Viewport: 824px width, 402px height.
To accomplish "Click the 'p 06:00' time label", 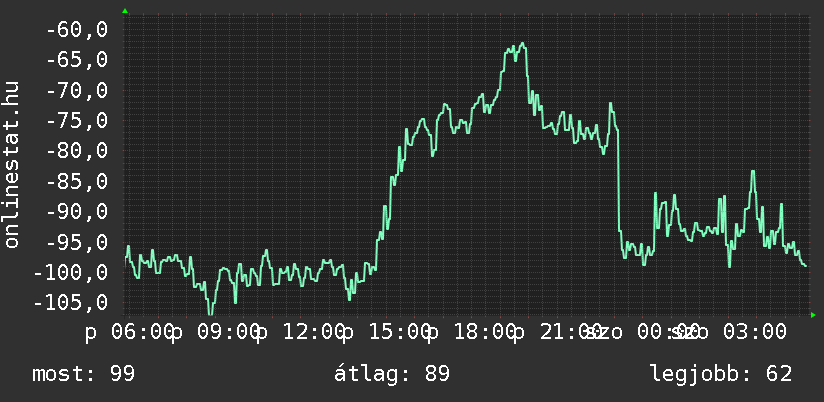I will click(128, 331).
